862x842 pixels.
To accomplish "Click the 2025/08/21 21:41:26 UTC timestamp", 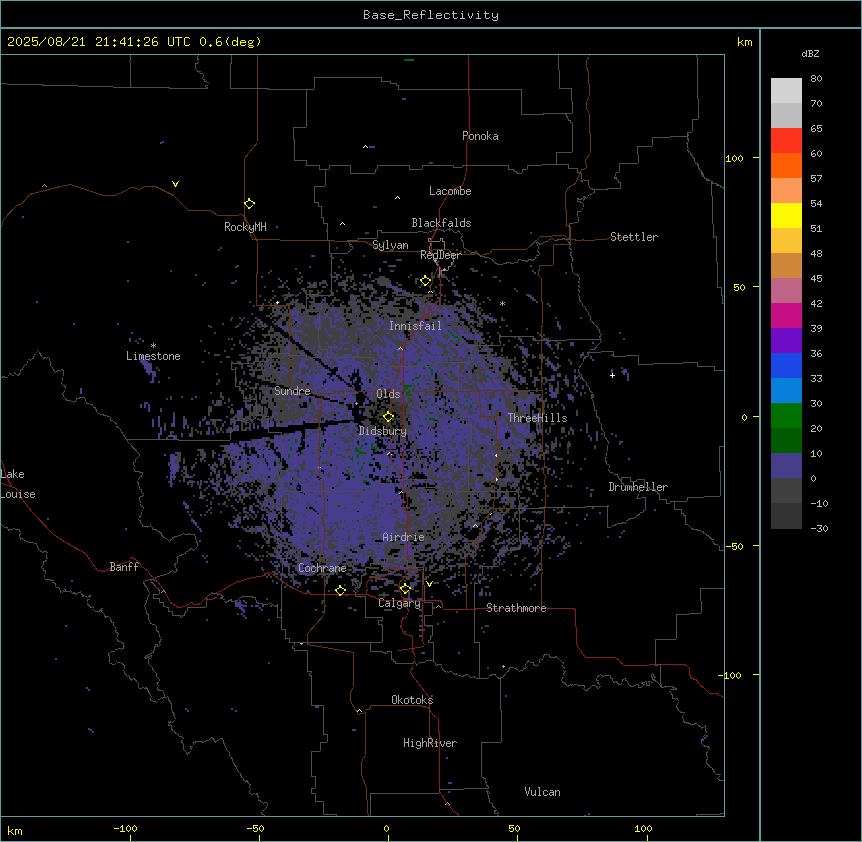I will [99, 42].
